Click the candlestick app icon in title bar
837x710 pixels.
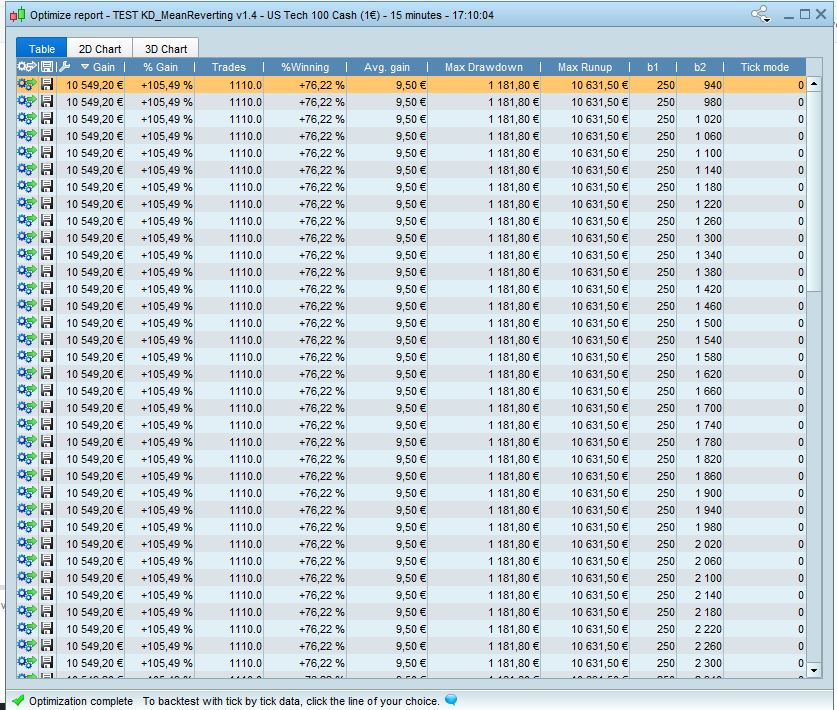click(x=18, y=15)
